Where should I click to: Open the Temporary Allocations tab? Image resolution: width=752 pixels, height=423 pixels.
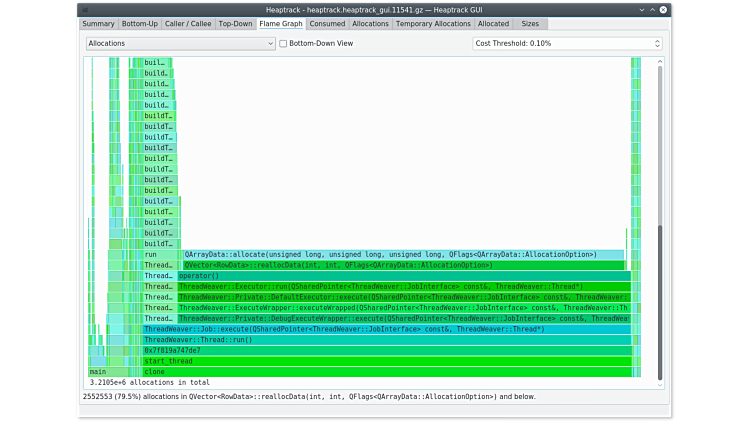(x=433, y=23)
